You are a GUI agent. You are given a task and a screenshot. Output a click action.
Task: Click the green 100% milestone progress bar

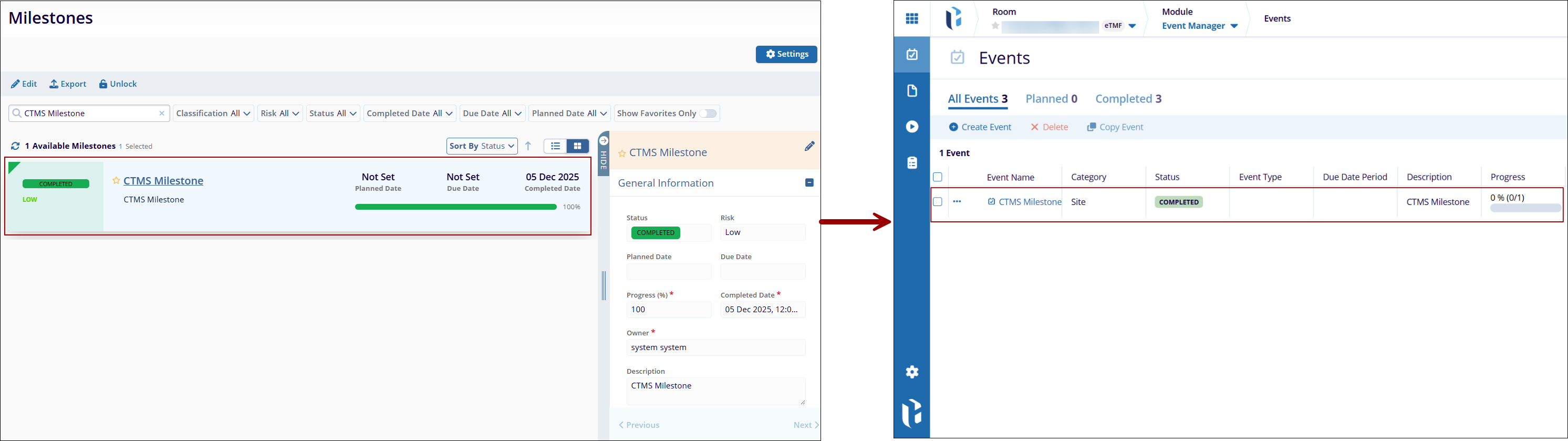pos(455,207)
